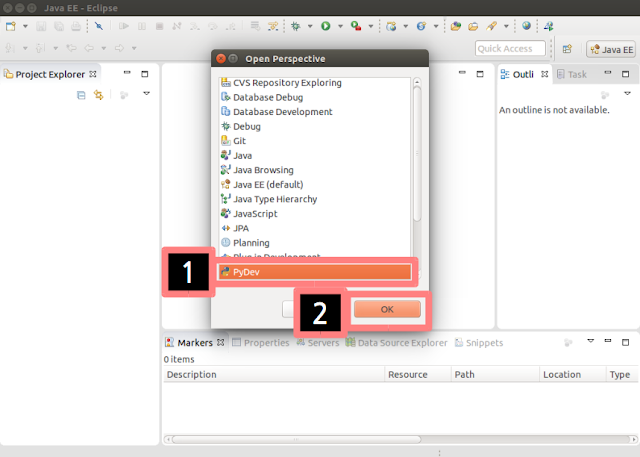Switch to the Java EE perspective button

point(611,49)
